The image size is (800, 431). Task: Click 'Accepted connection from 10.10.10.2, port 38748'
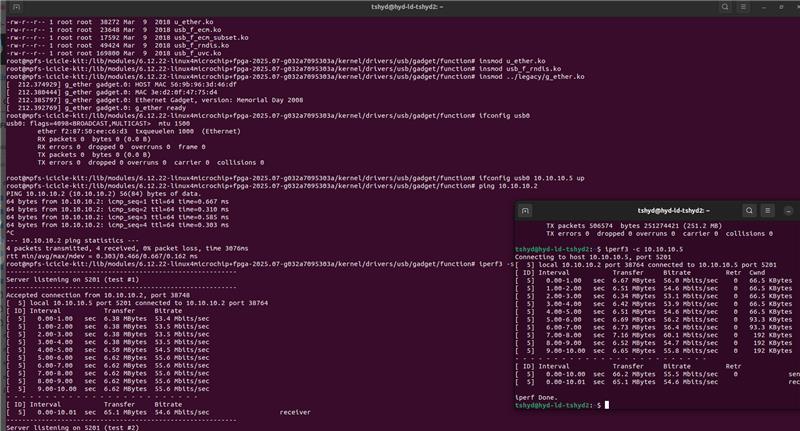point(98,295)
